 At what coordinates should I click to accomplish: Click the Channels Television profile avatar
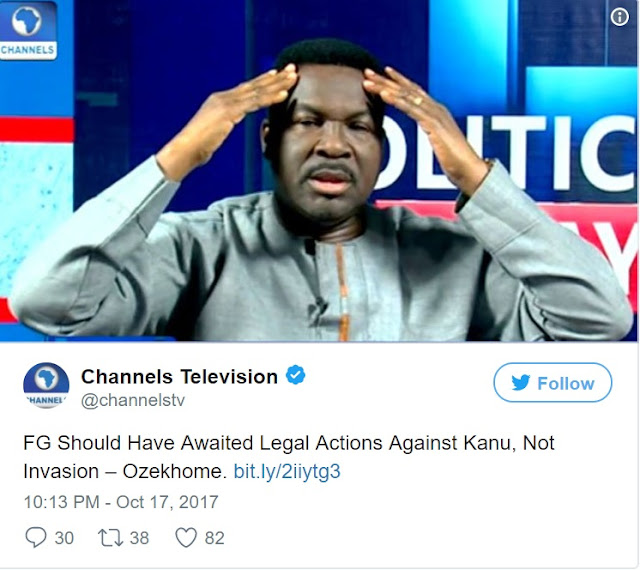click(x=46, y=385)
